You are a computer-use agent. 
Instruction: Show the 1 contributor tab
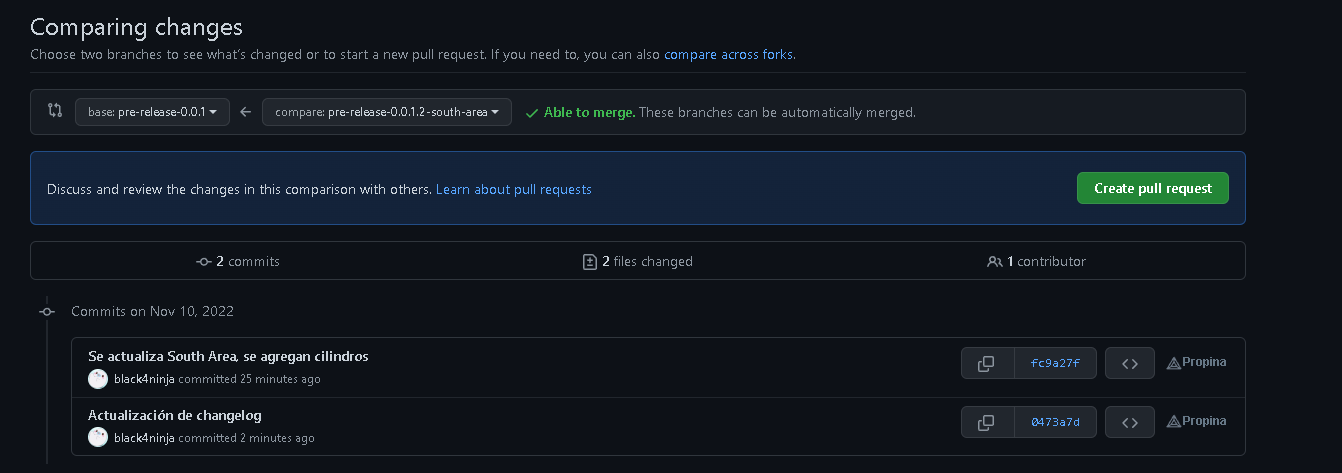pyautogui.click(x=1036, y=261)
